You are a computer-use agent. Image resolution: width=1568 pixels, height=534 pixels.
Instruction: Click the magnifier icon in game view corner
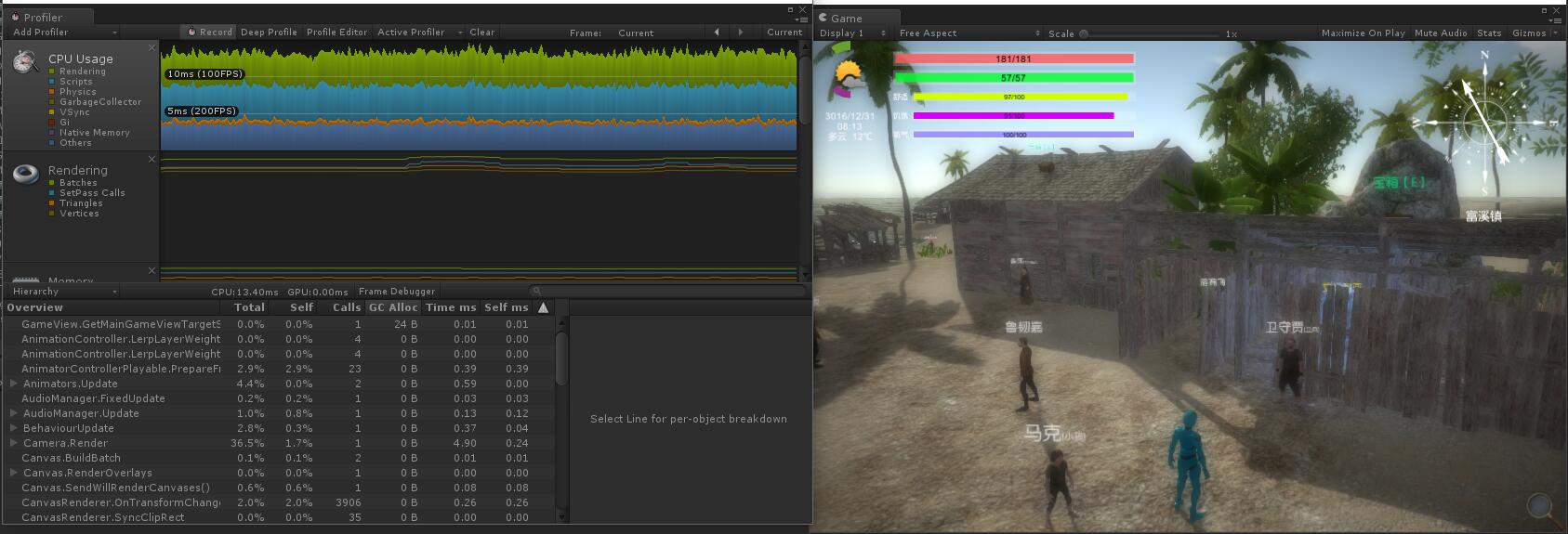point(1539,506)
